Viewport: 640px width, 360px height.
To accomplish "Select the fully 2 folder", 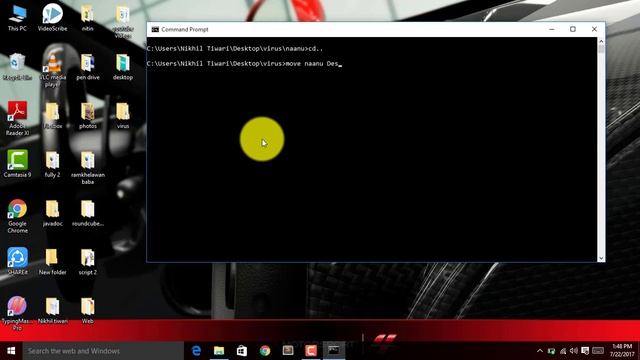I will point(52,164).
